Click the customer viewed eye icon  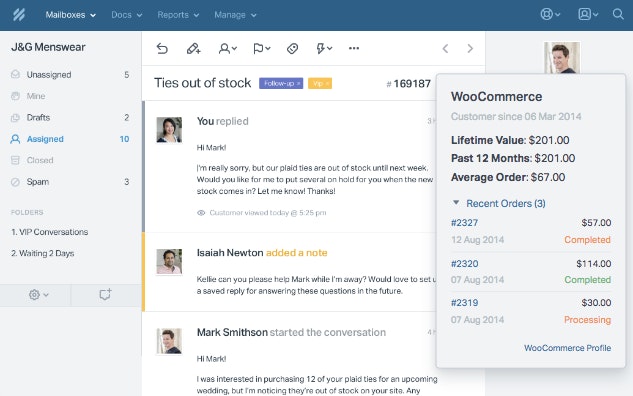coord(201,213)
